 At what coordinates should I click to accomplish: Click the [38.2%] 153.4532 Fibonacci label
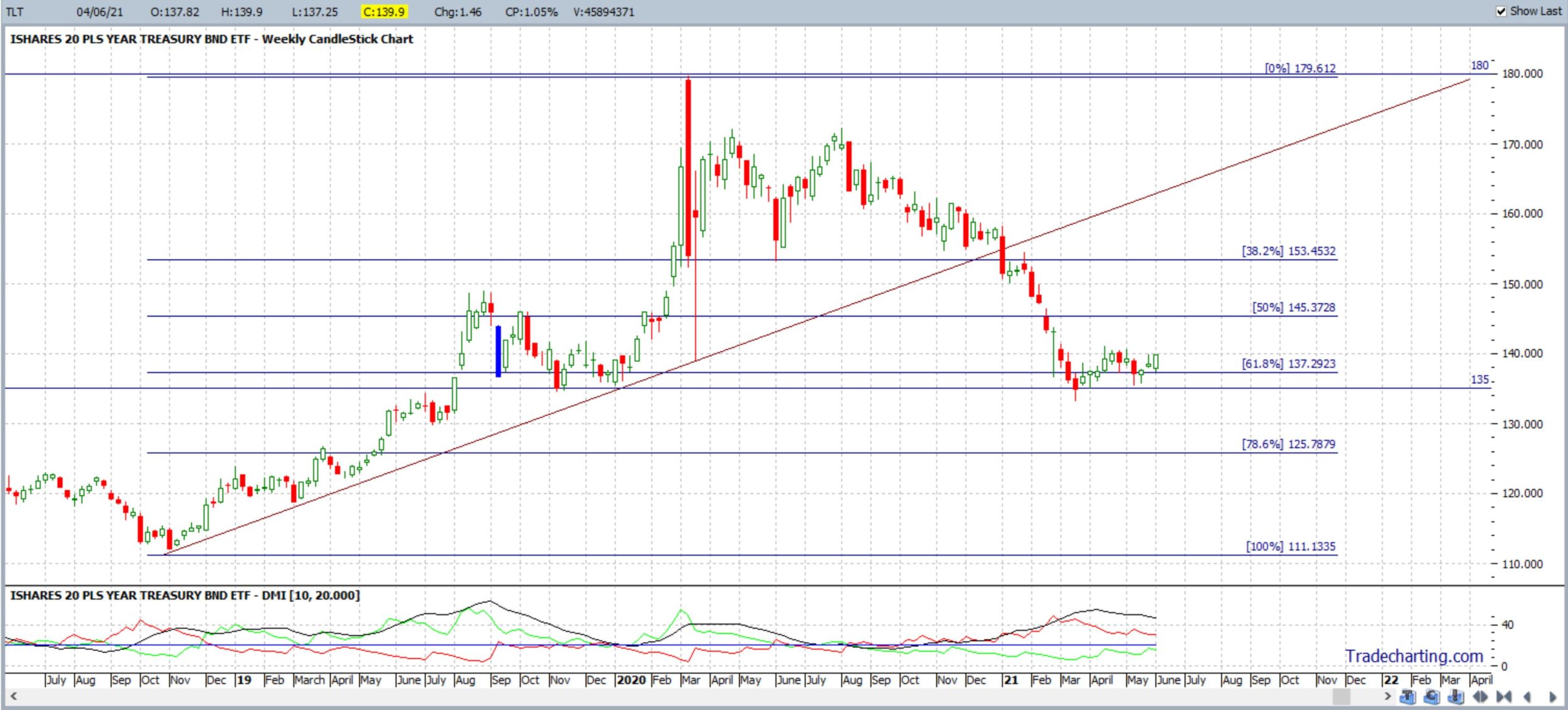click(1289, 251)
